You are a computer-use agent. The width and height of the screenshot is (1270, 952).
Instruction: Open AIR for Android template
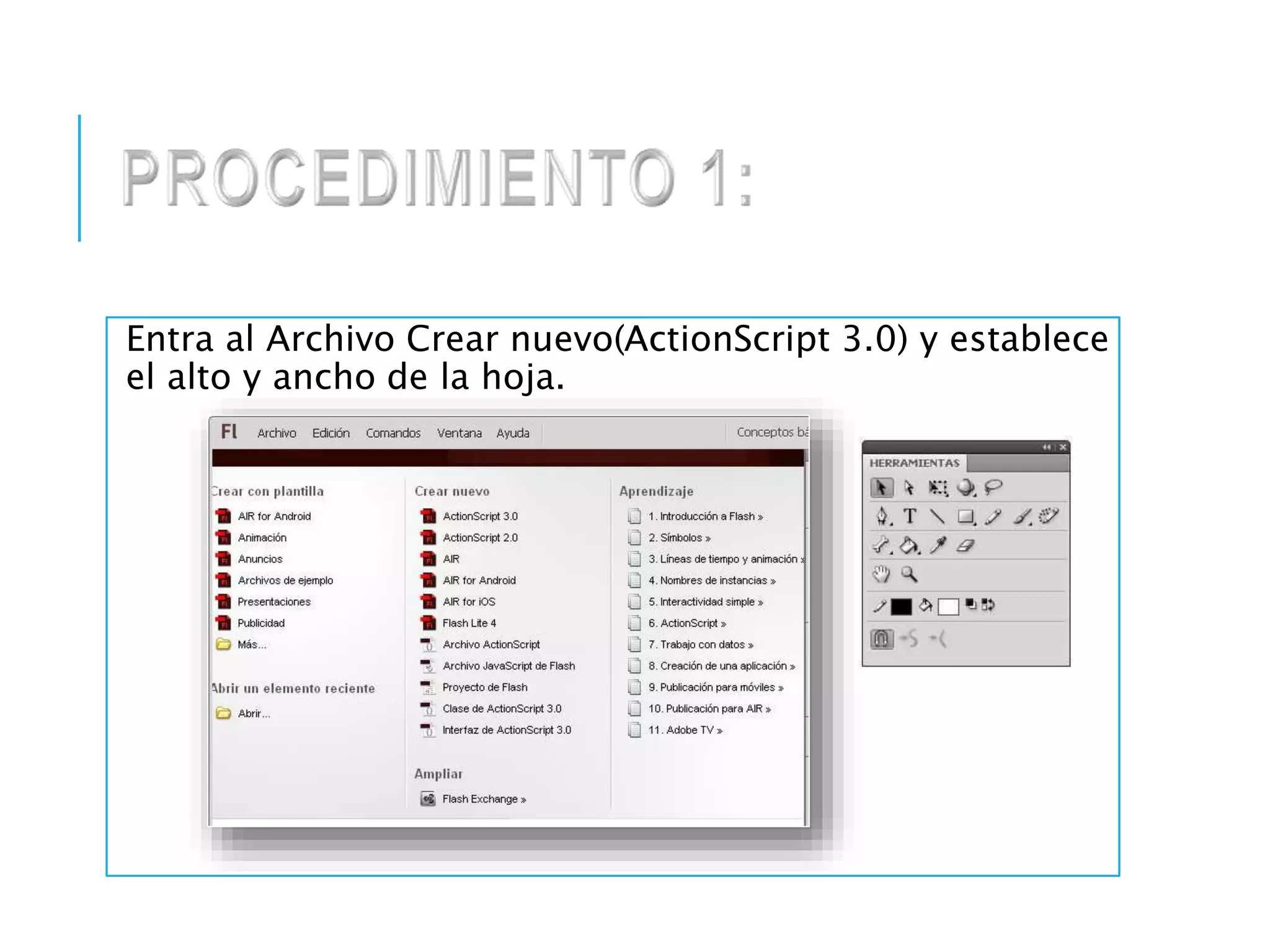[274, 516]
